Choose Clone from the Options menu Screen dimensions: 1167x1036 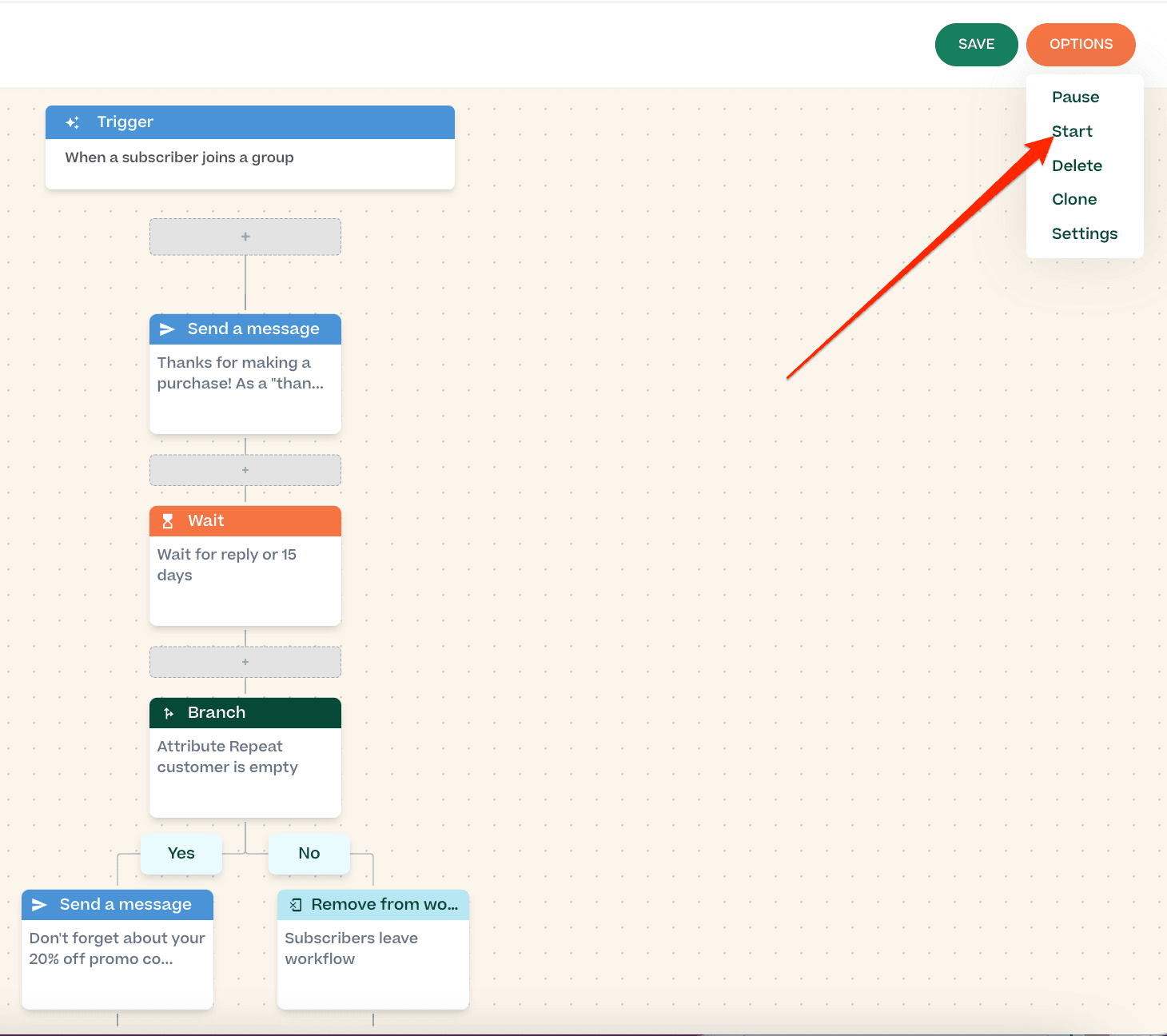[1074, 200]
